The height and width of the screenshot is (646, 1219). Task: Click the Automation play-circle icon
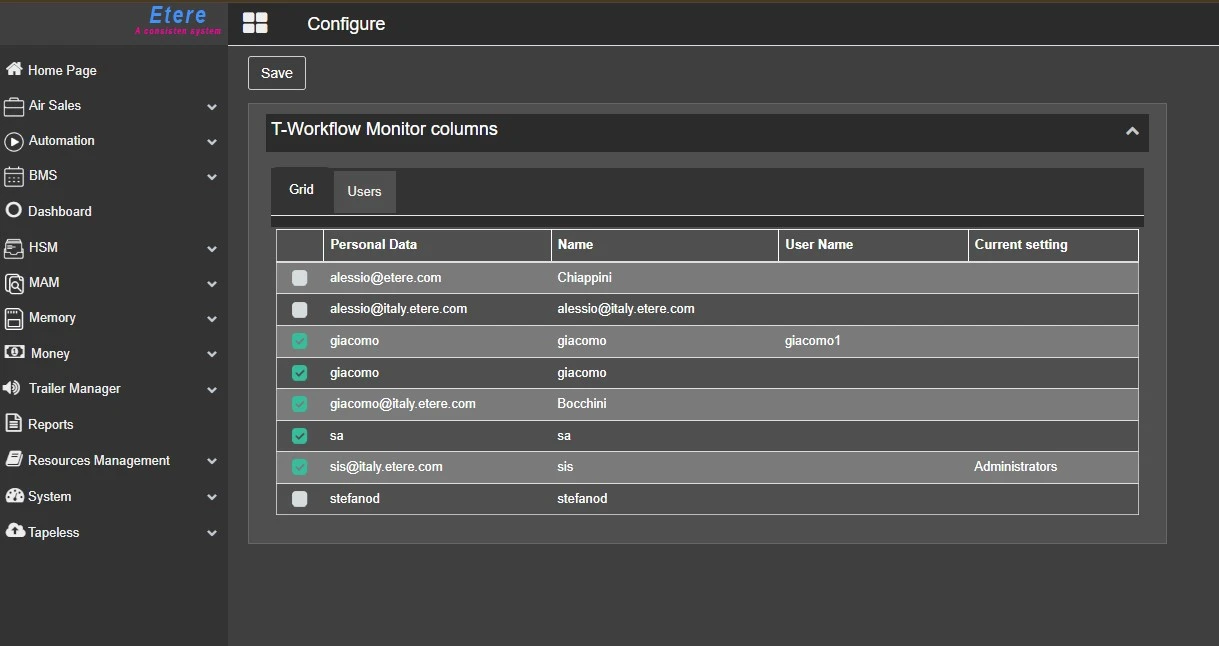coord(14,141)
